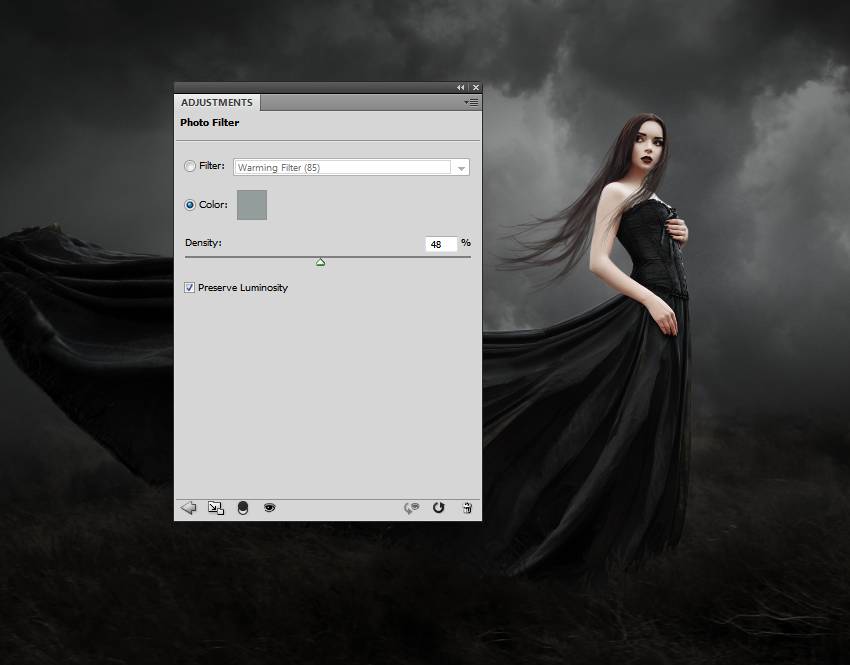Switch to the Adjustments tab
The height and width of the screenshot is (665, 850).
click(217, 102)
